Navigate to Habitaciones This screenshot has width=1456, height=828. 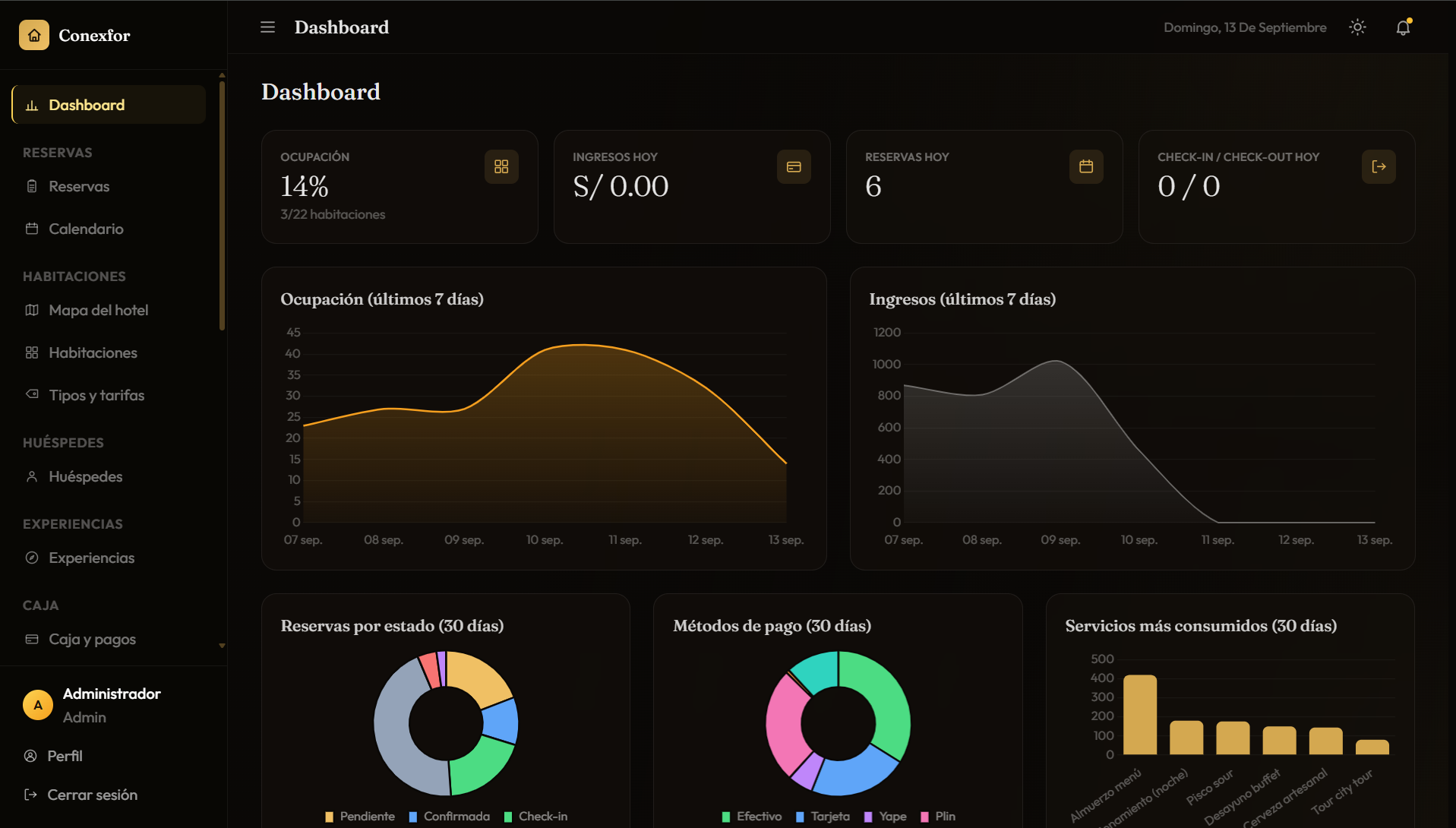pyautogui.click(x=109, y=352)
